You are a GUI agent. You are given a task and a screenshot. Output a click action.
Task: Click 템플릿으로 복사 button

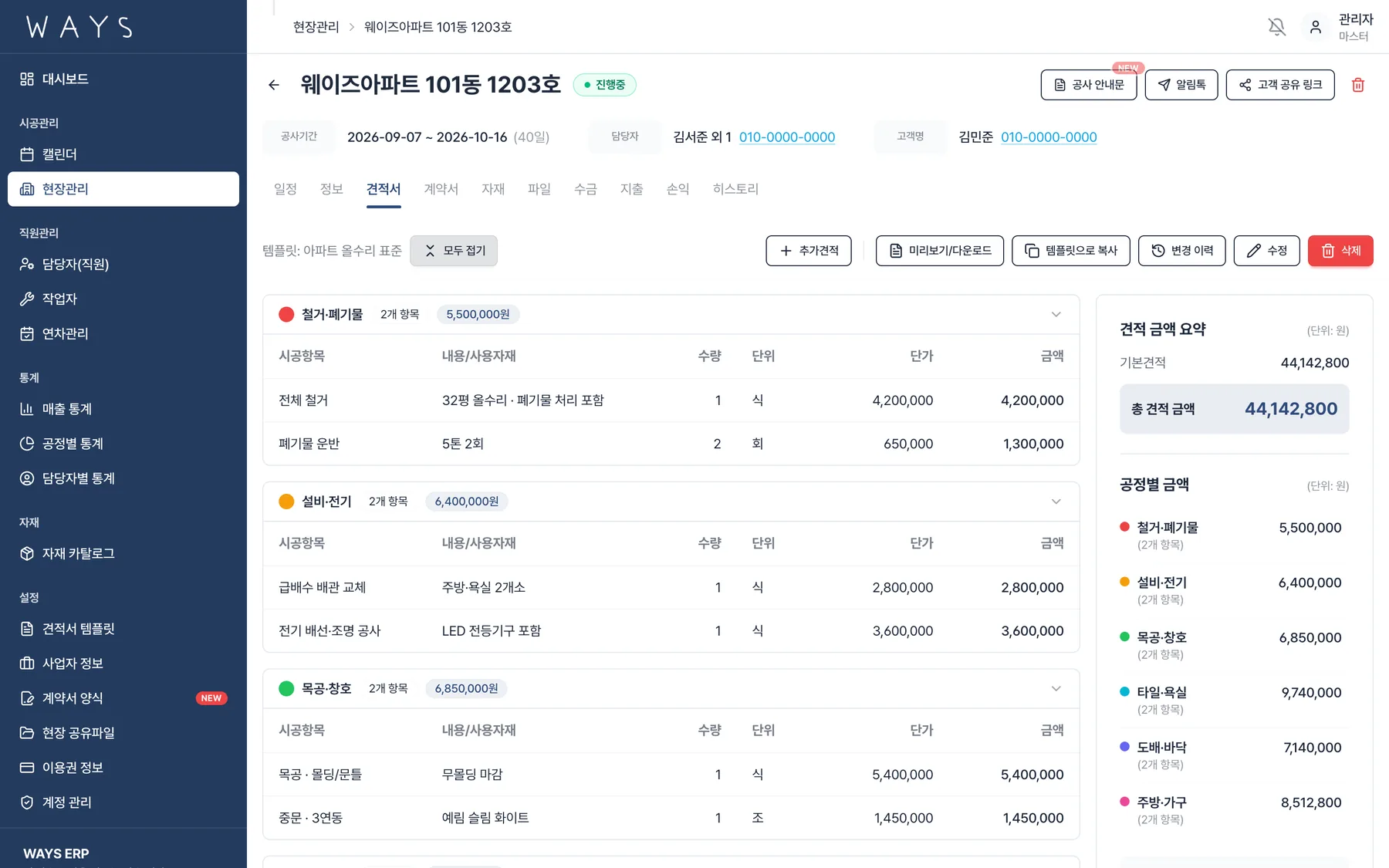[1071, 251]
